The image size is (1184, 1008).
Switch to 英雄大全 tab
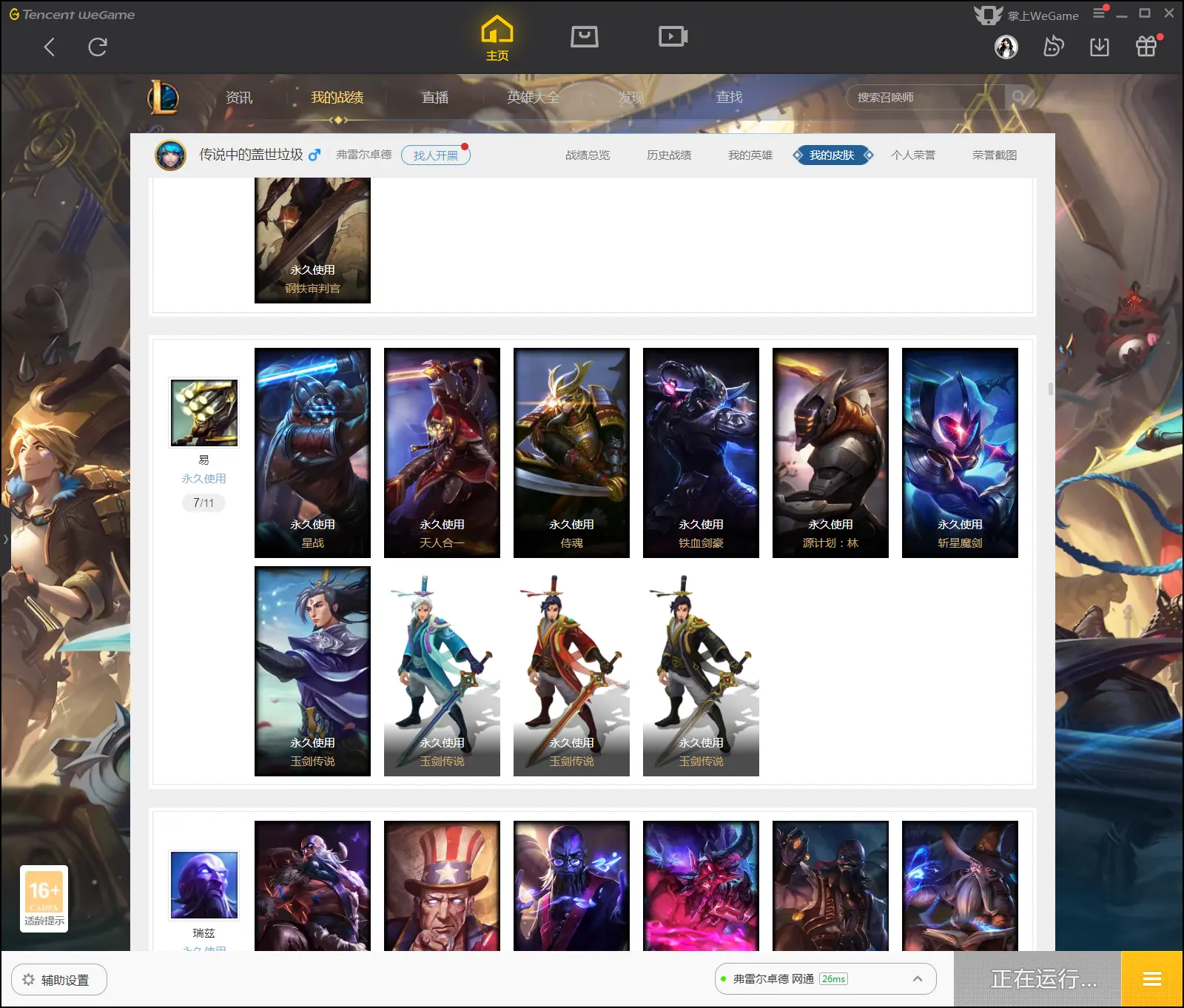point(533,97)
